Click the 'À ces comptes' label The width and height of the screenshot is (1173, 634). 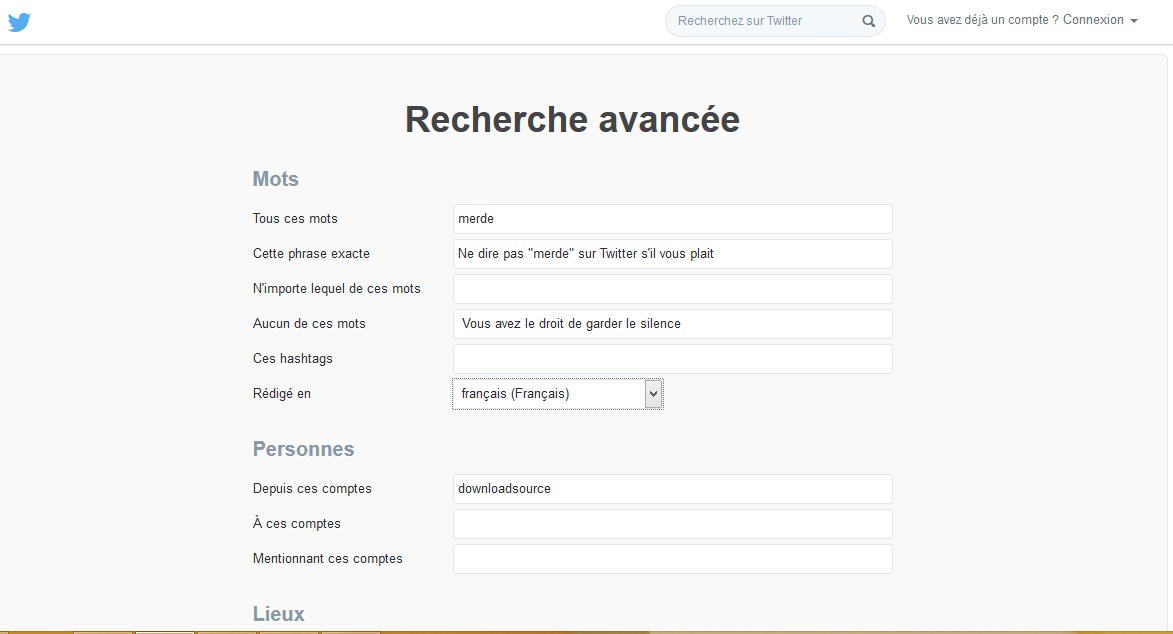click(296, 523)
